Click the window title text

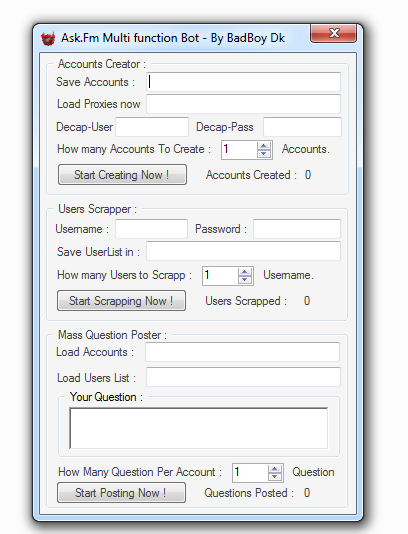[x=173, y=38]
